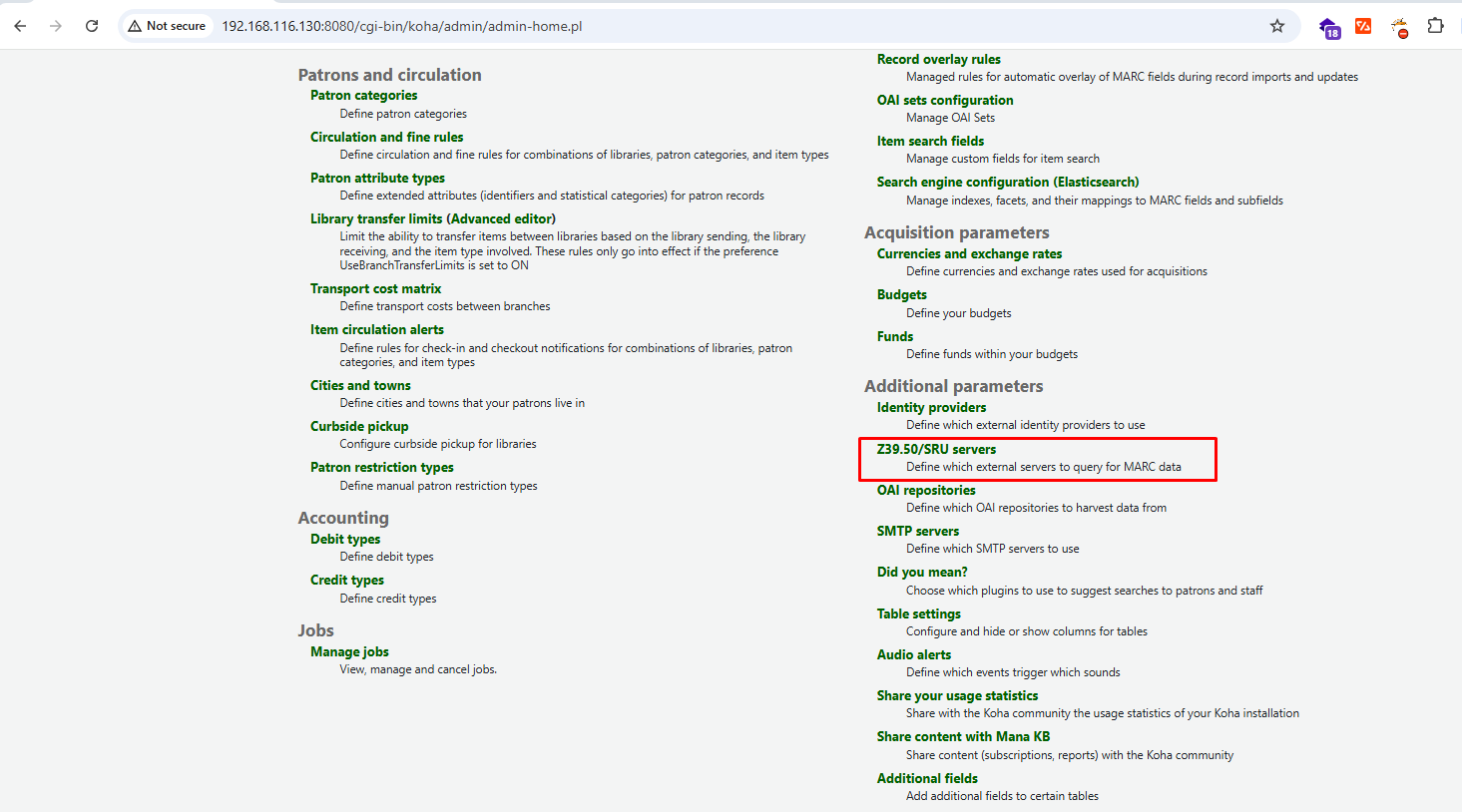The width and height of the screenshot is (1462, 812).
Task: Click the browser forward arrow icon
Action: 56,26
